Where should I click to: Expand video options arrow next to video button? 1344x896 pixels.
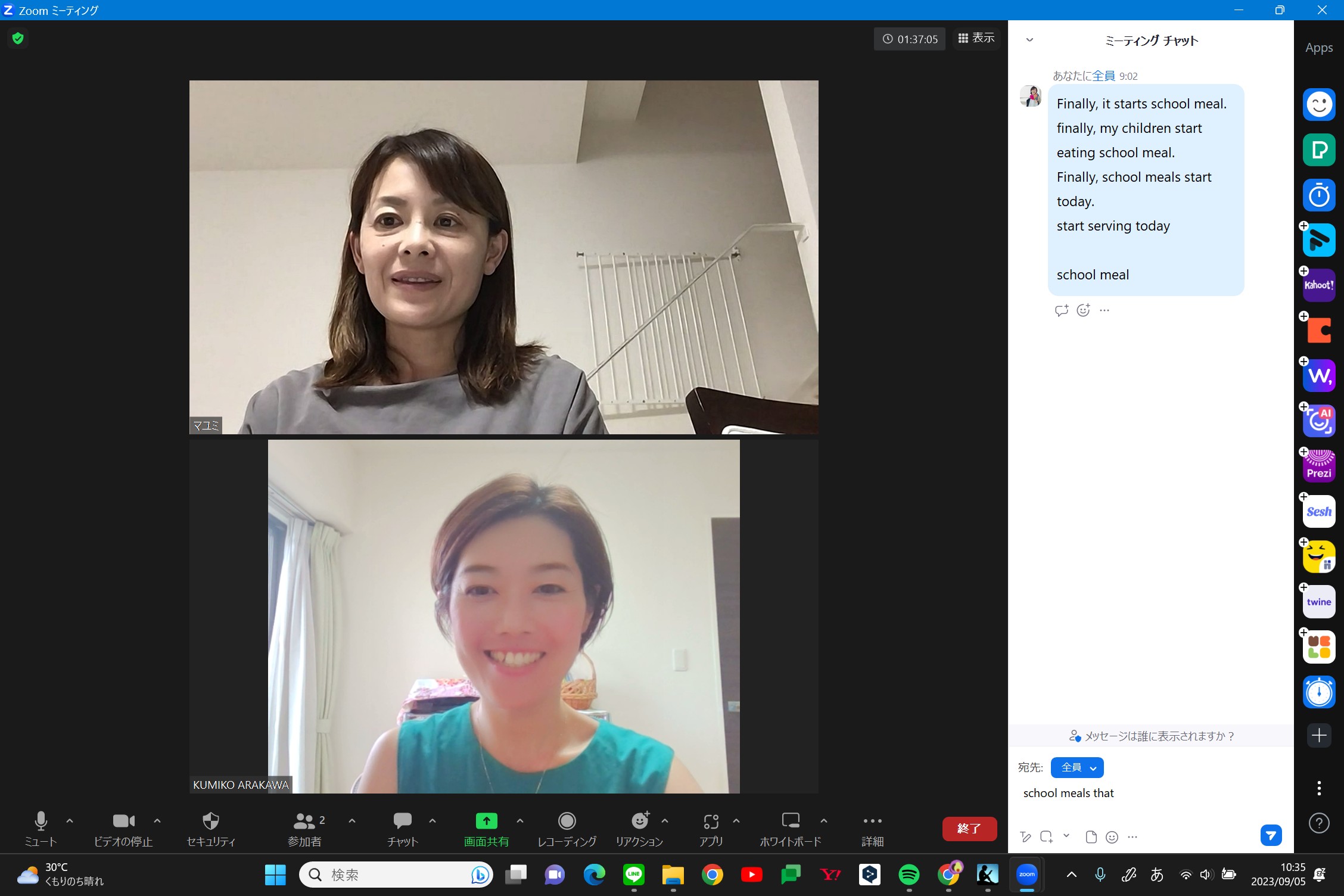click(157, 821)
